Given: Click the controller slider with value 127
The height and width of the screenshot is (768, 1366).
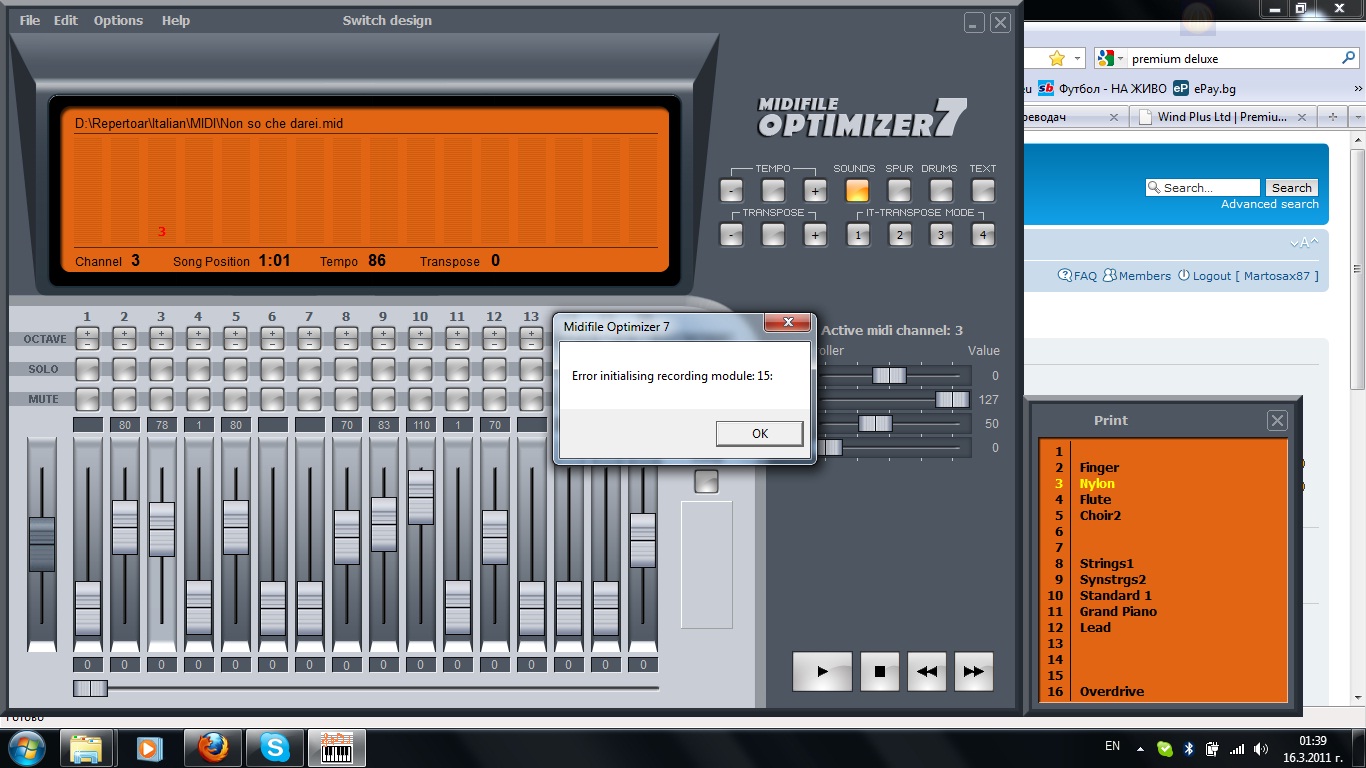Looking at the screenshot, I should coord(952,399).
